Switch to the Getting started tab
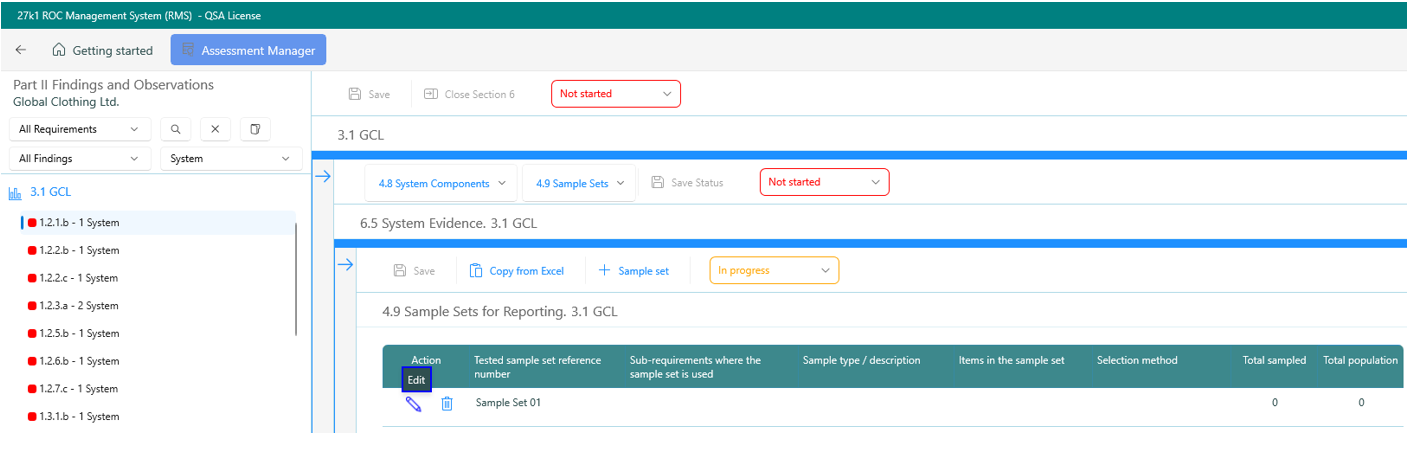The width and height of the screenshot is (1411, 464). [102, 50]
